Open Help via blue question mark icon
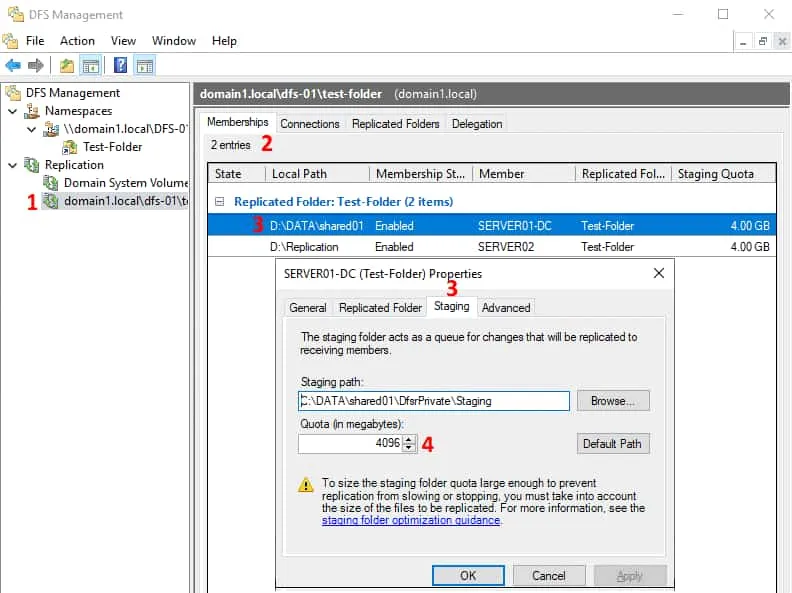The image size is (792, 593). click(x=120, y=66)
